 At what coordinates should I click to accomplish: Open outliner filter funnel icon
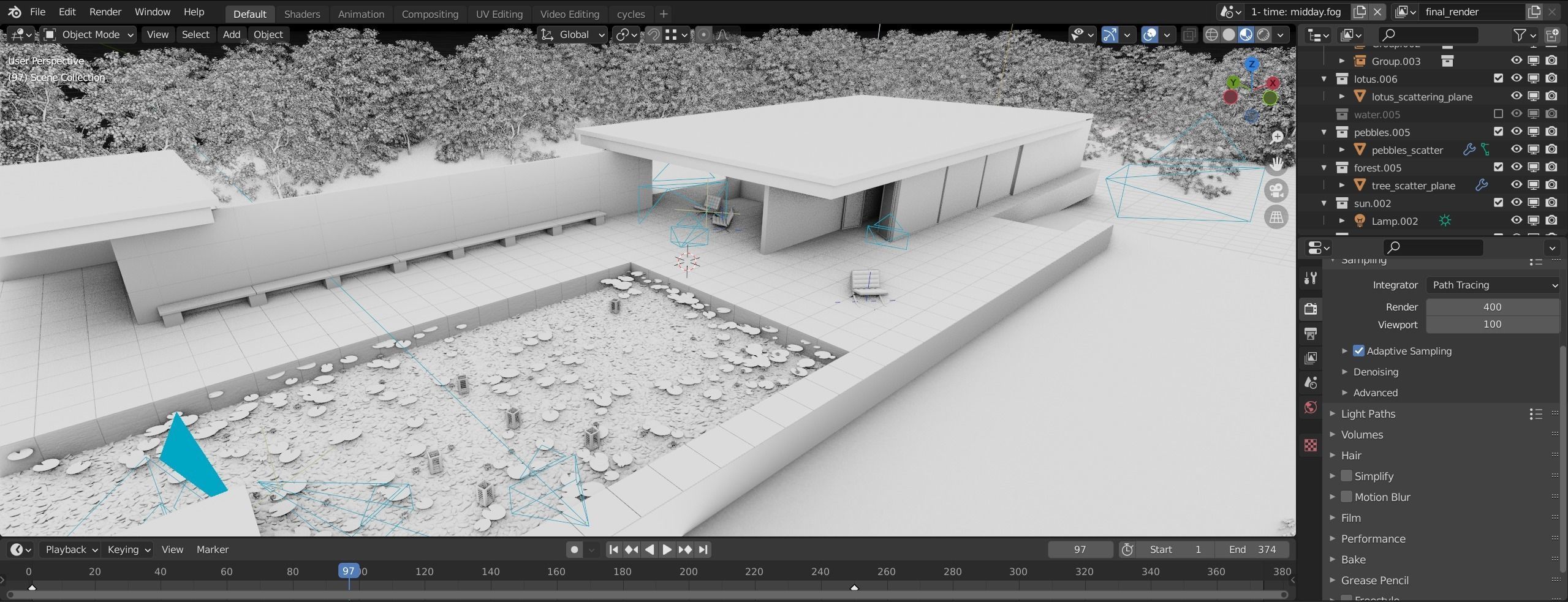coord(1520,35)
